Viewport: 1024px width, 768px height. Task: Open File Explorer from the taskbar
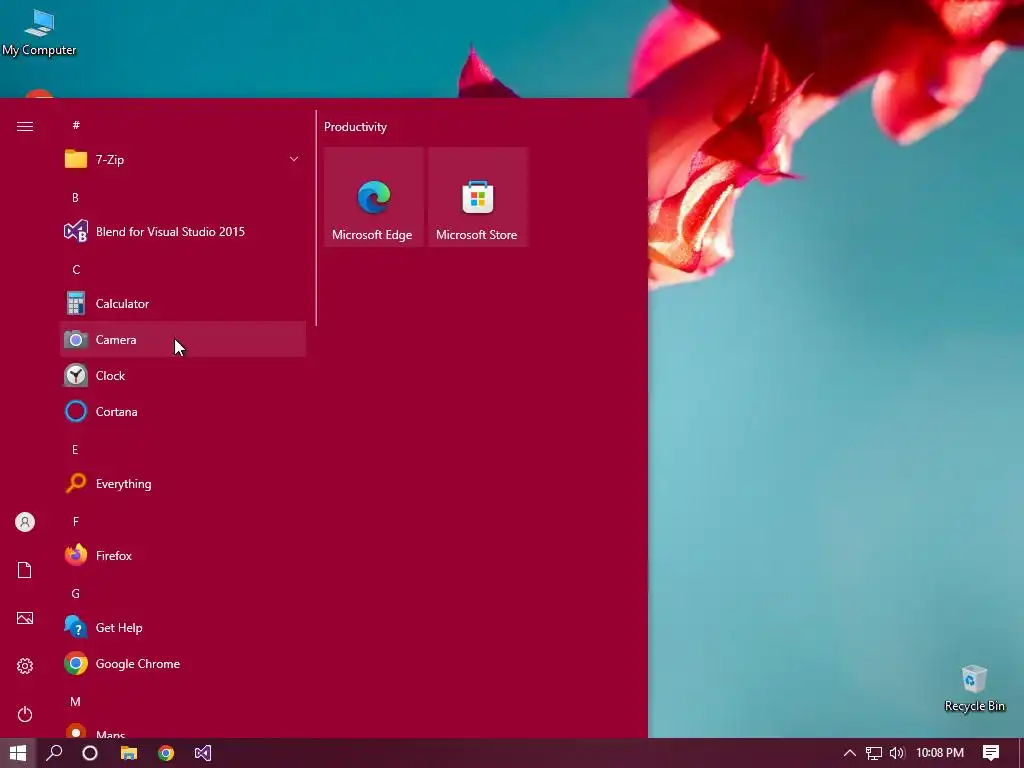129,753
